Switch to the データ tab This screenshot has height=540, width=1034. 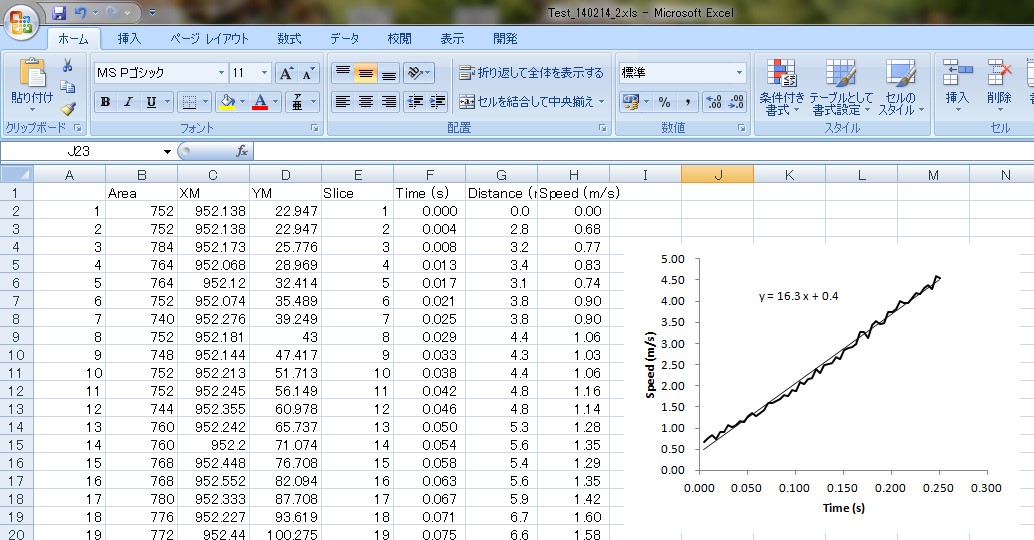[345, 39]
